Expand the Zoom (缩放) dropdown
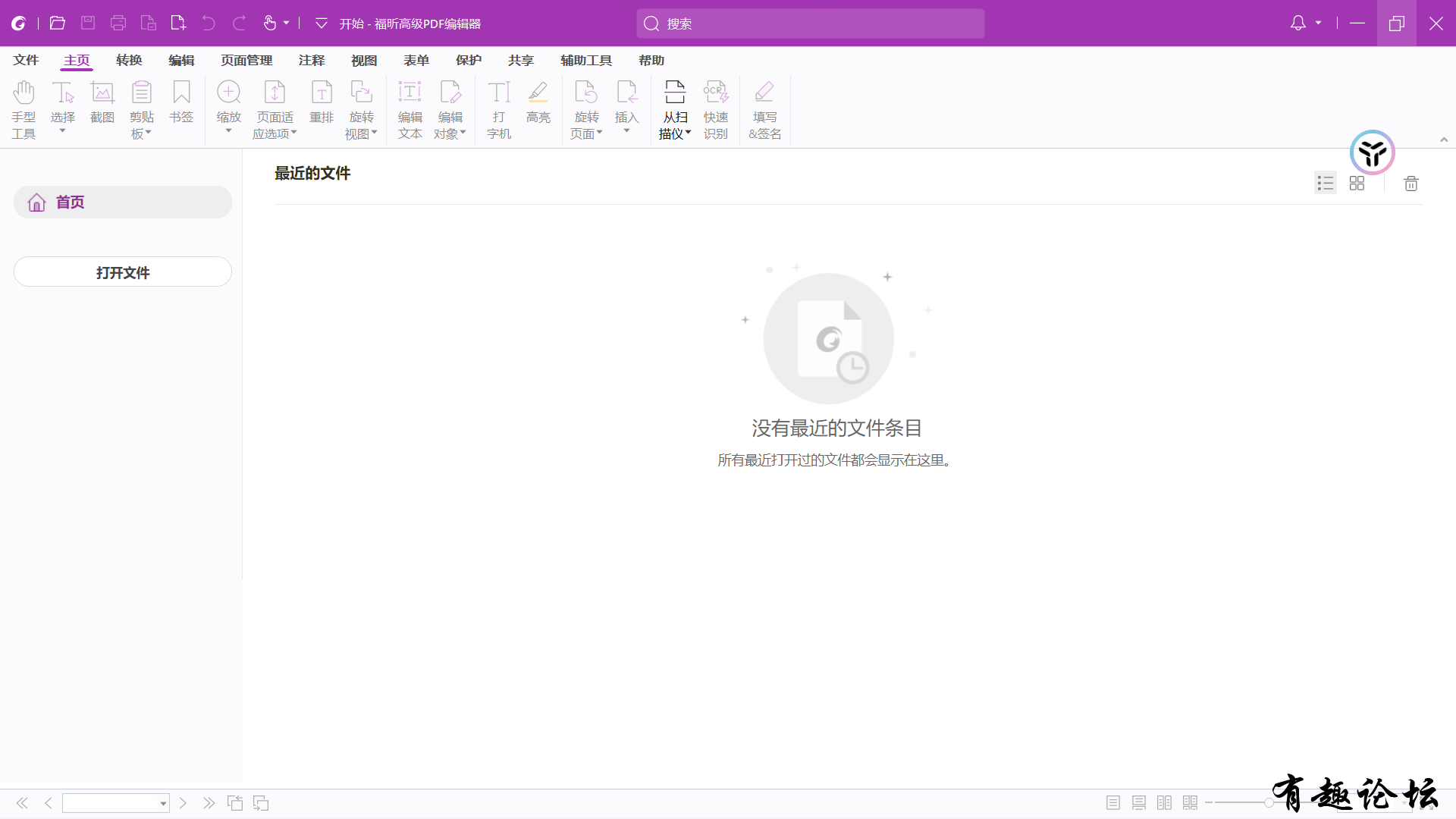Screen dimensions: 1456x819 [x=228, y=131]
